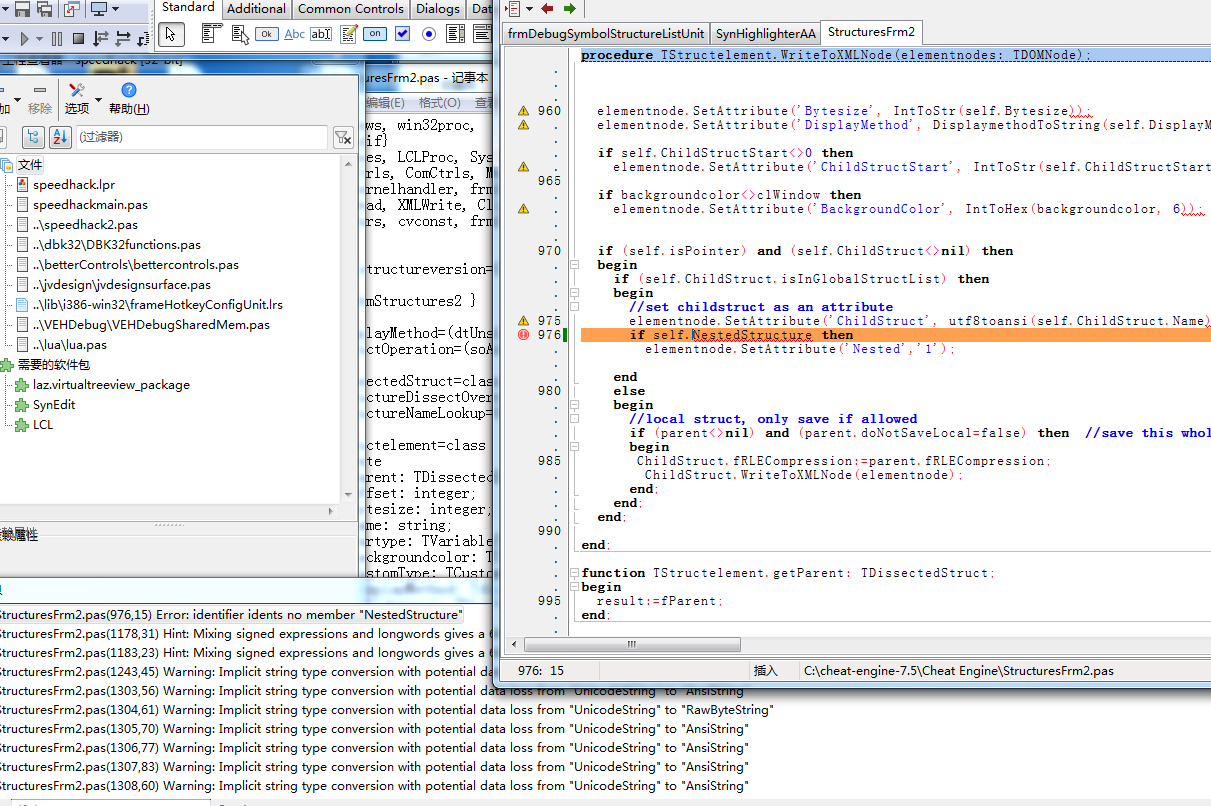The width and height of the screenshot is (1211, 806).
Task: Choose the TMemo component icon
Action: tap(349, 34)
